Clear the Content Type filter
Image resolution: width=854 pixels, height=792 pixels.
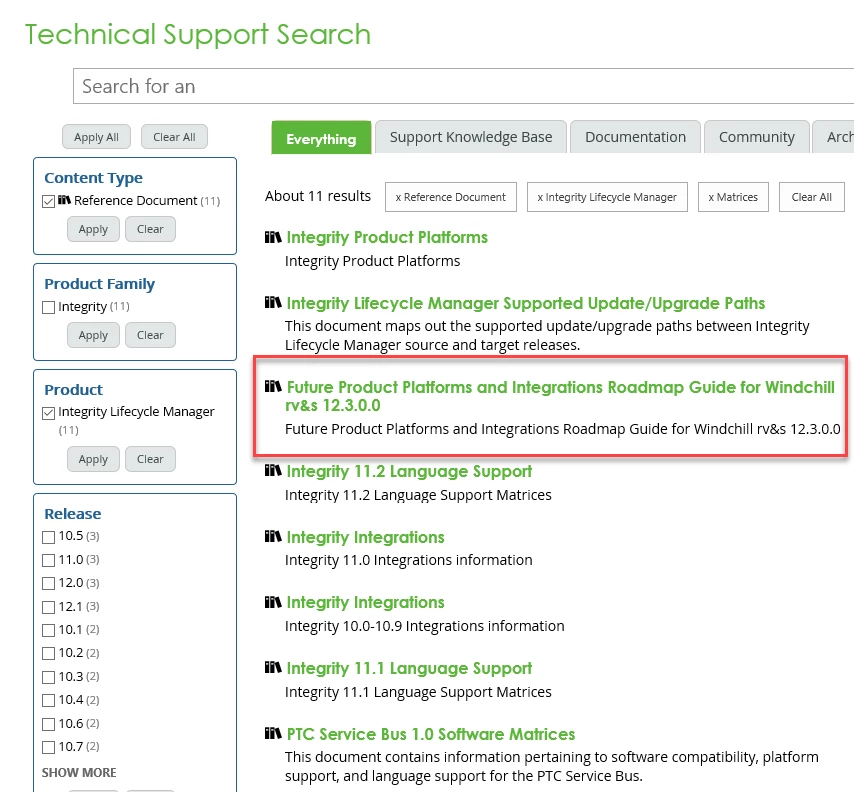tap(150, 229)
